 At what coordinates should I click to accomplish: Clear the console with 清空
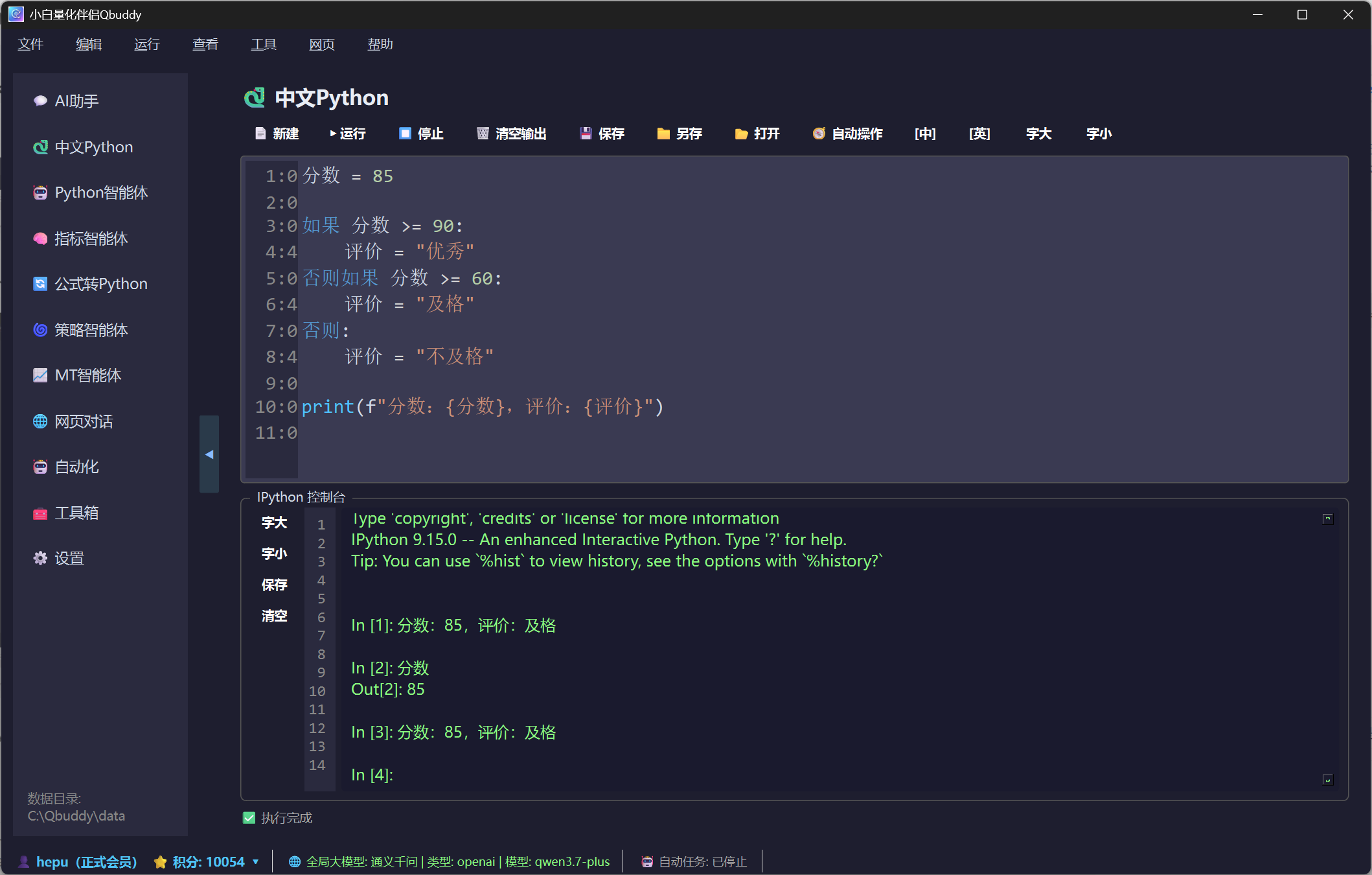pyautogui.click(x=275, y=616)
